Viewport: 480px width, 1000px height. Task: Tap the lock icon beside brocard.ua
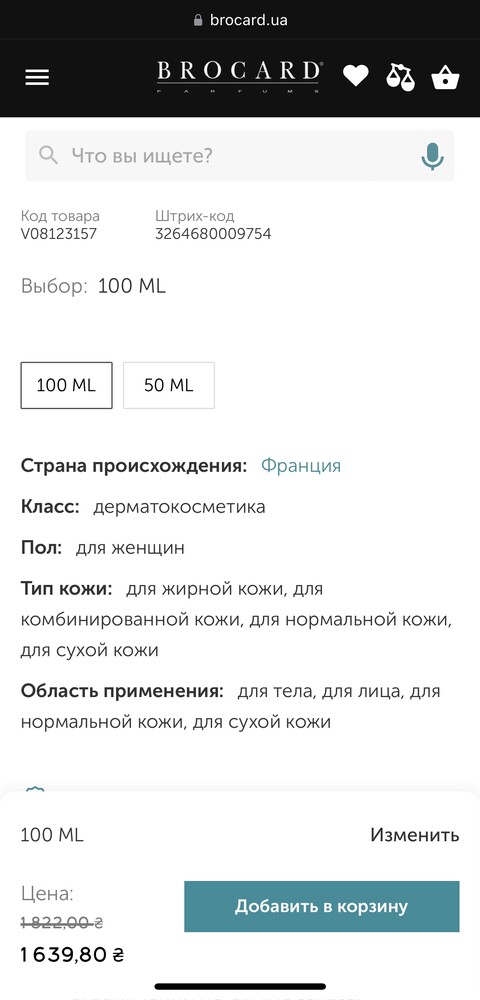(198, 20)
